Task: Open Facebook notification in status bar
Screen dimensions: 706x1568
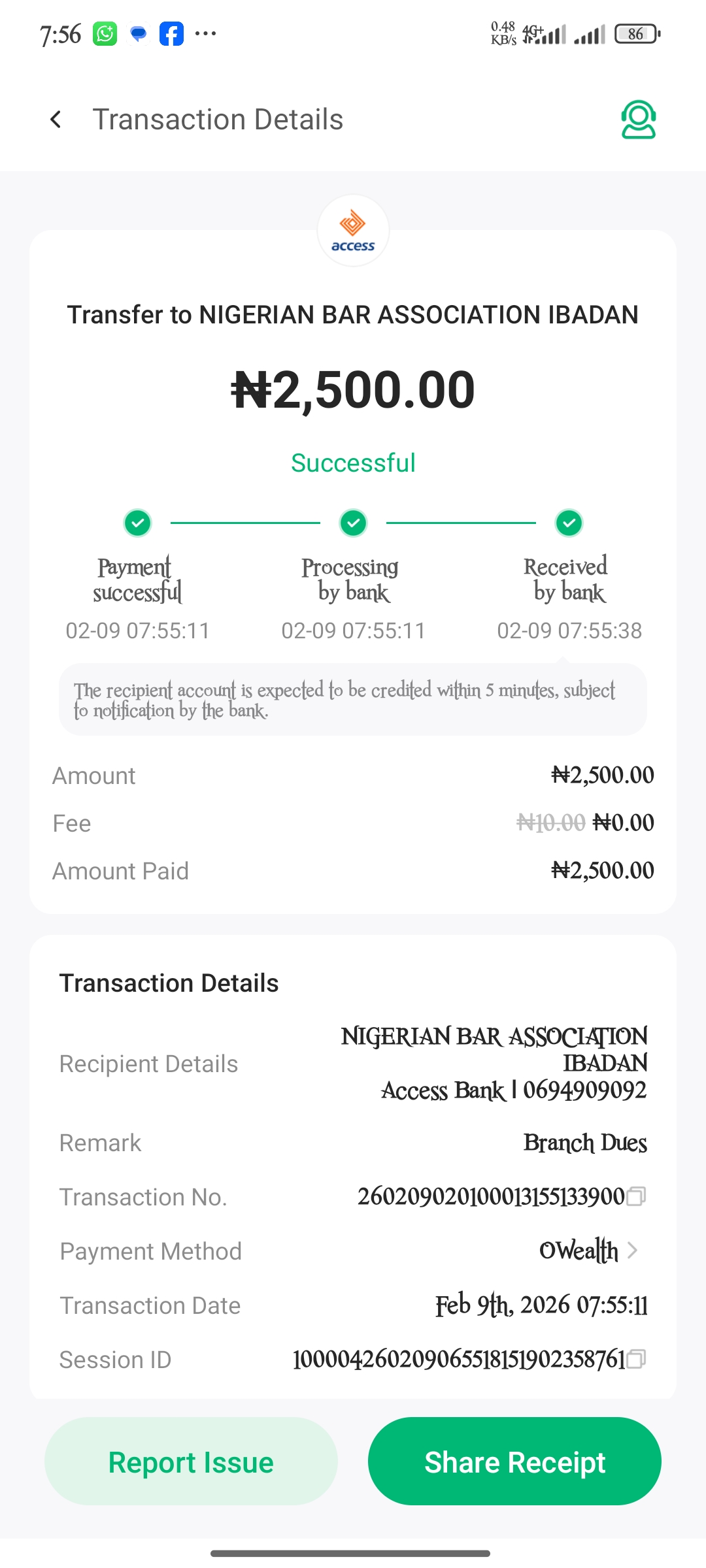Action: 171,34
